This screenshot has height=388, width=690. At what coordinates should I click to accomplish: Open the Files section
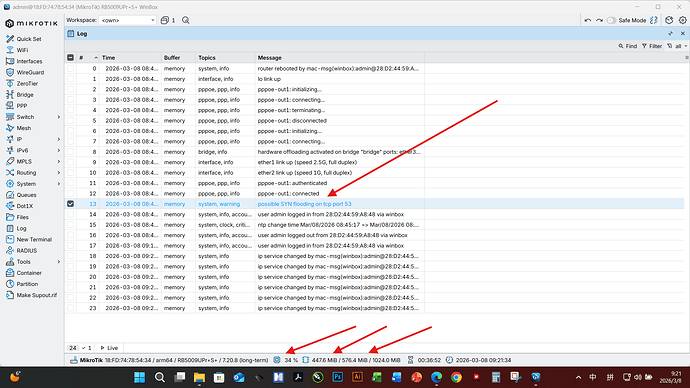point(18,217)
